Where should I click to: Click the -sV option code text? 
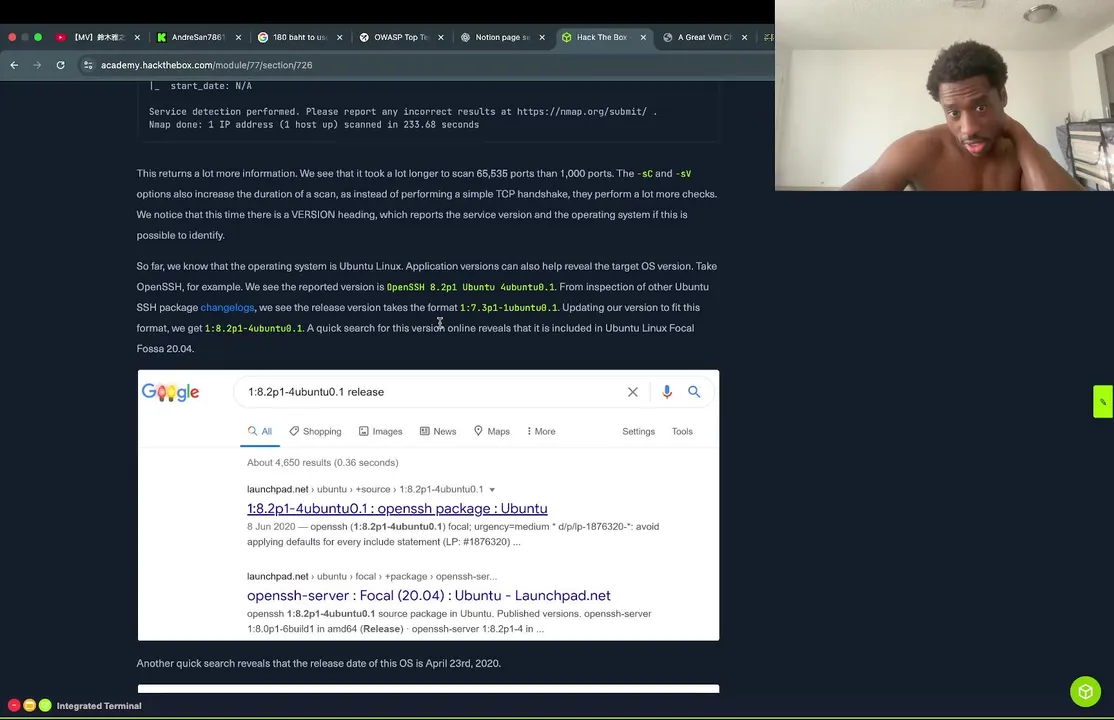pos(683,173)
